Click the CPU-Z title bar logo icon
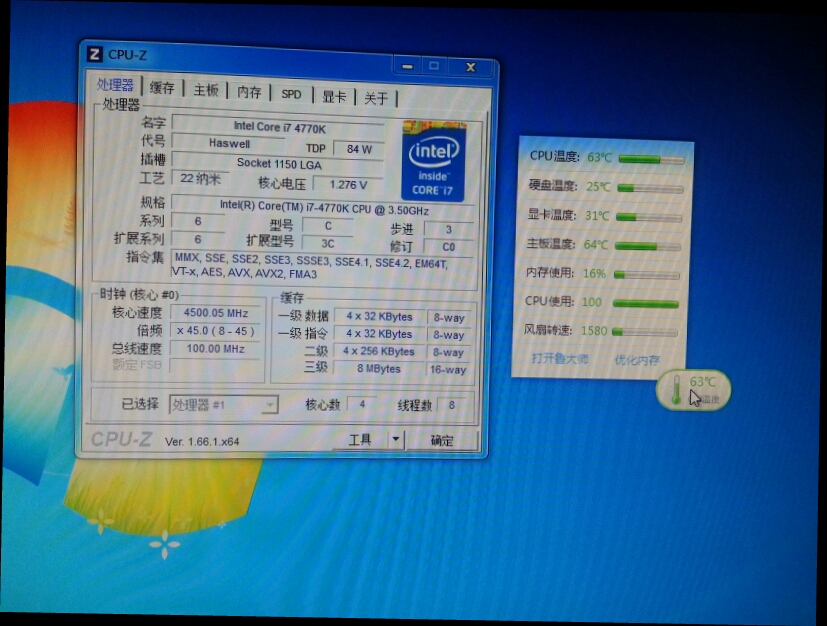The image size is (827, 626). coord(94,54)
